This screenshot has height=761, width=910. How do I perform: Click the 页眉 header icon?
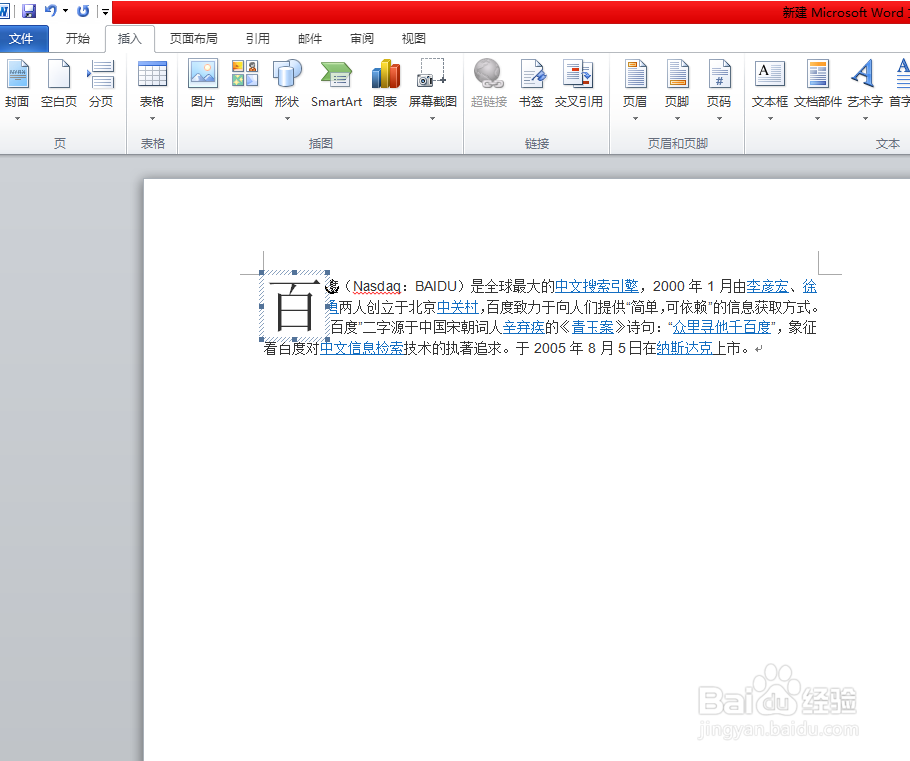[635, 74]
